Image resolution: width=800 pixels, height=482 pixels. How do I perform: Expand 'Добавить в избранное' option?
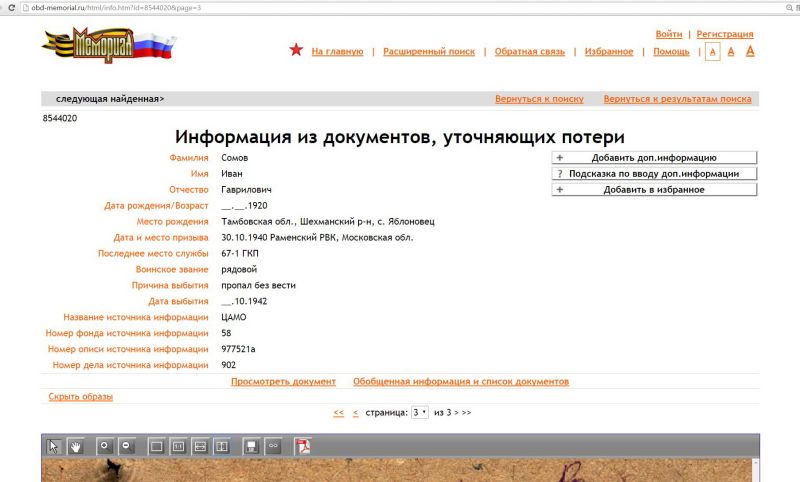click(654, 189)
